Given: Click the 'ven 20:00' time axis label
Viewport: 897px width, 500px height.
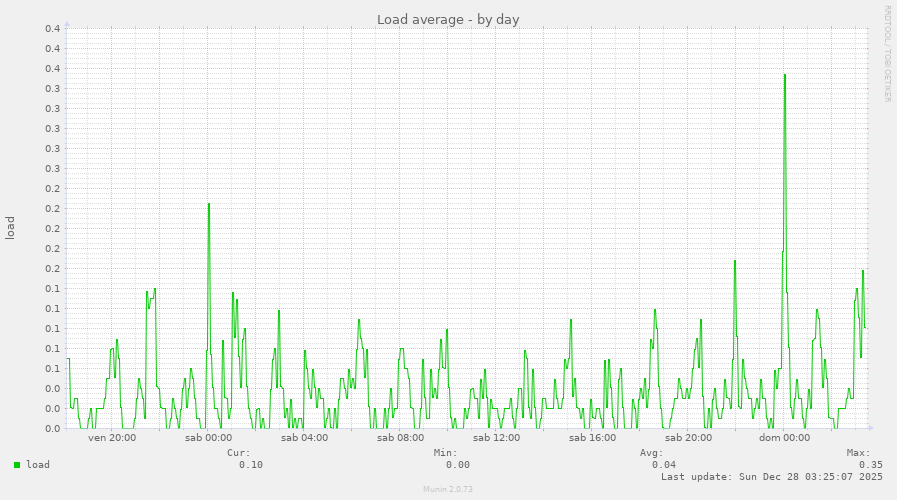Looking at the screenshot, I should click(x=112, y=438).
